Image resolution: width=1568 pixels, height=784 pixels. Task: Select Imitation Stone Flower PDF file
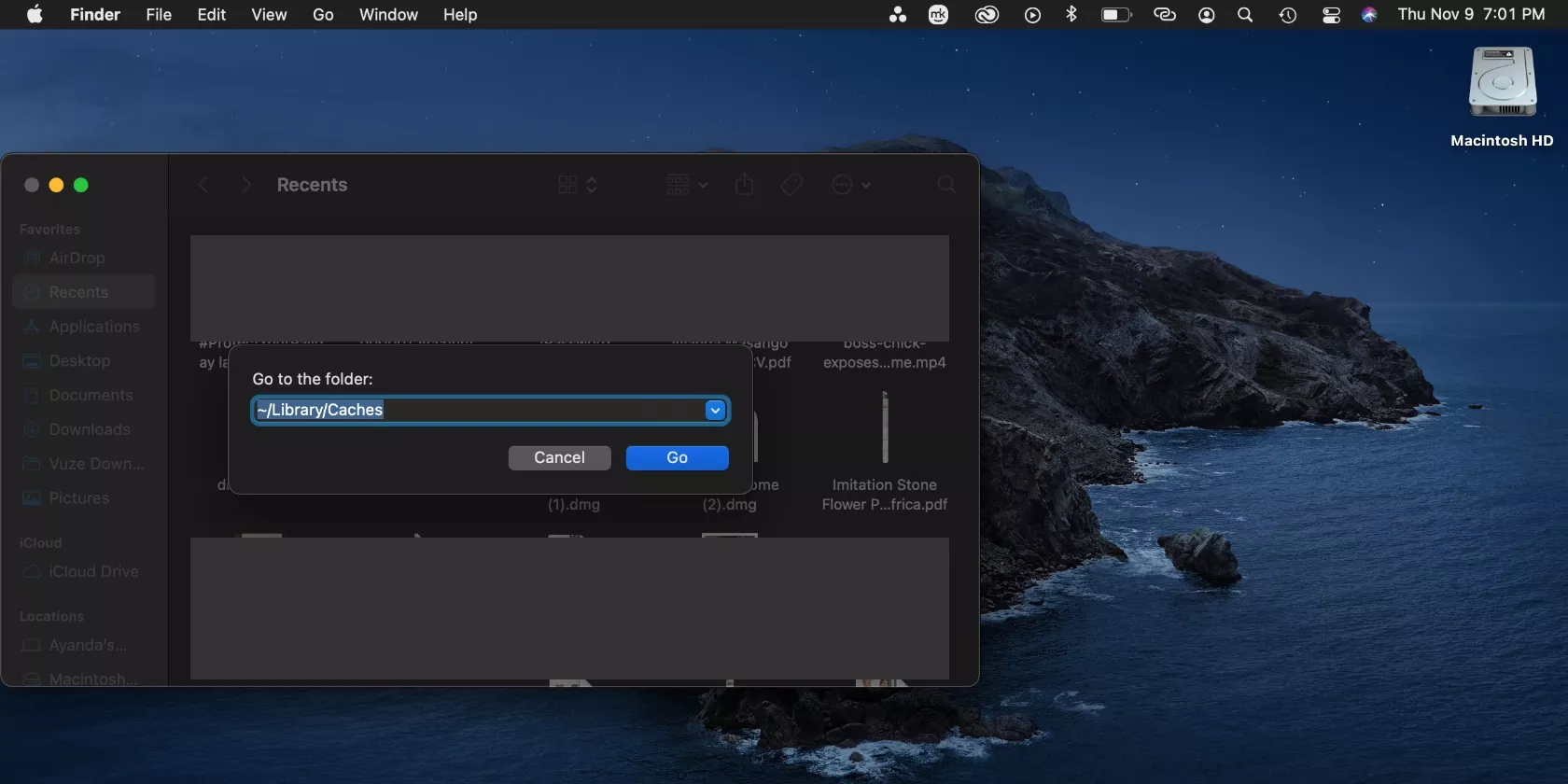point(885,454)
